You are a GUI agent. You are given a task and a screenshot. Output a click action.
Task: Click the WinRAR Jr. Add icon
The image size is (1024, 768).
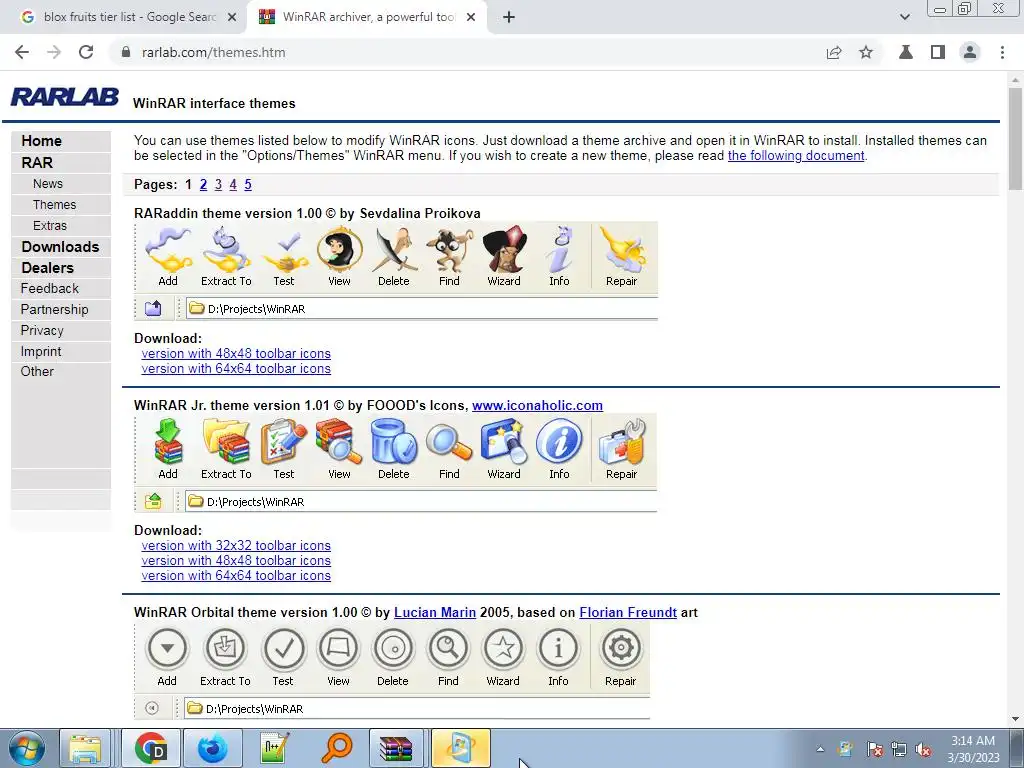(x=168, y=441)
